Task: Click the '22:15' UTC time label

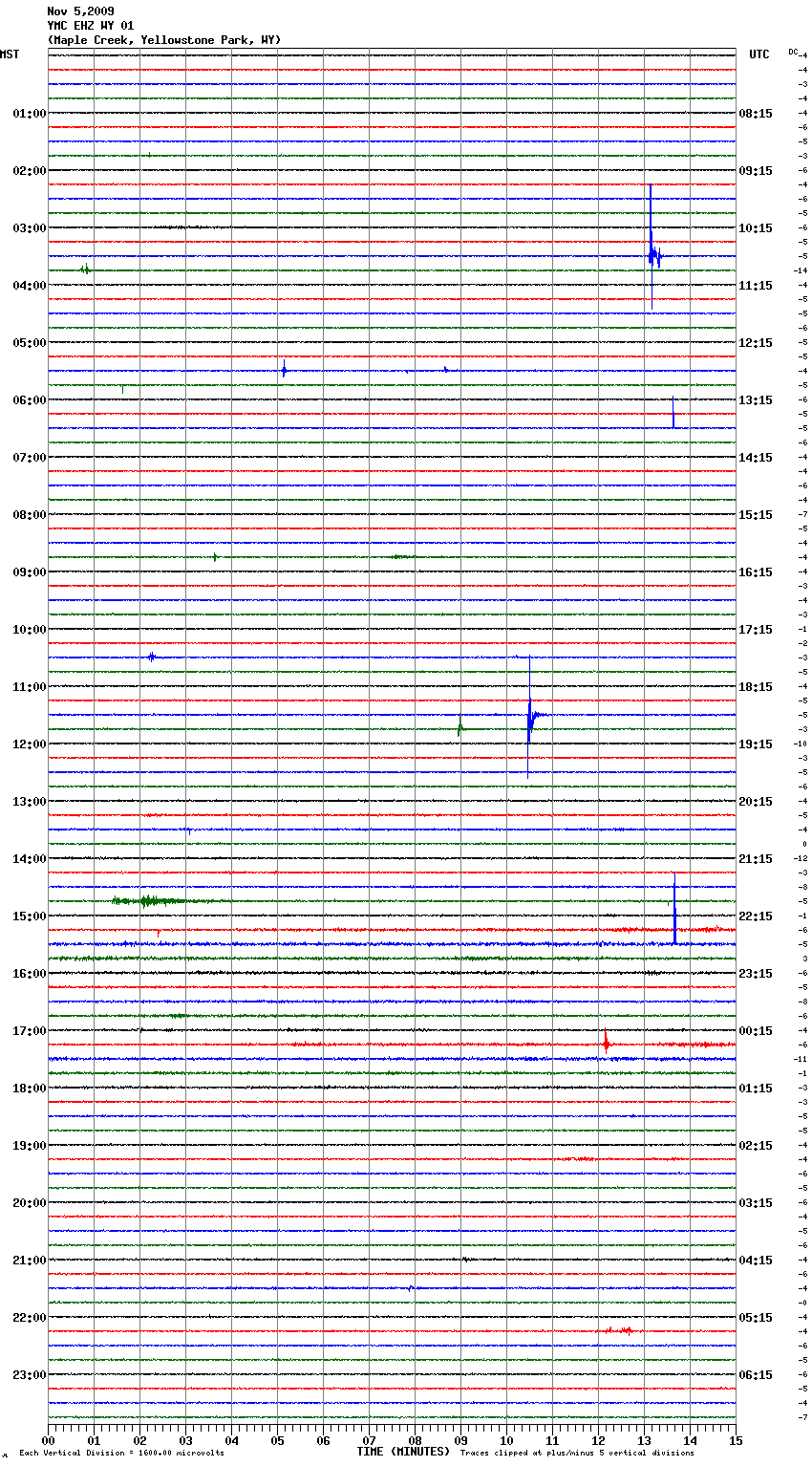Action: 756,916
